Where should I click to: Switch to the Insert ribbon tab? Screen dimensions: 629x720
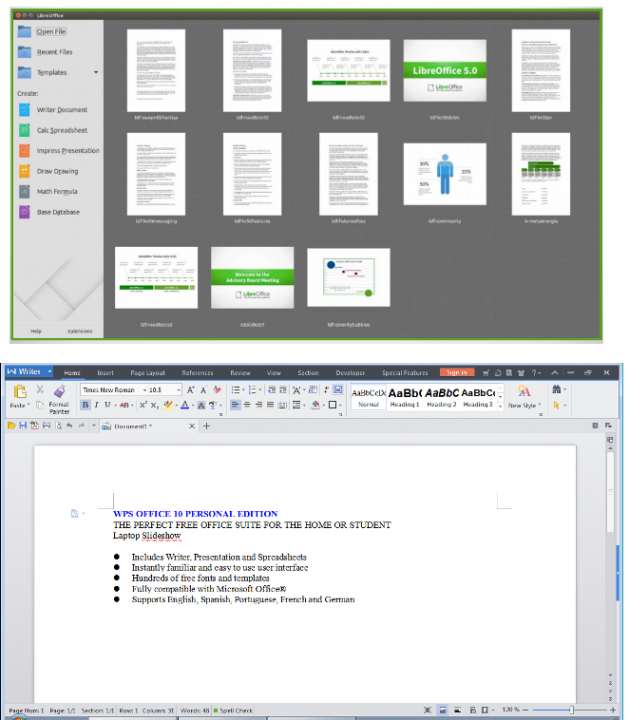[x=105, y=373]
